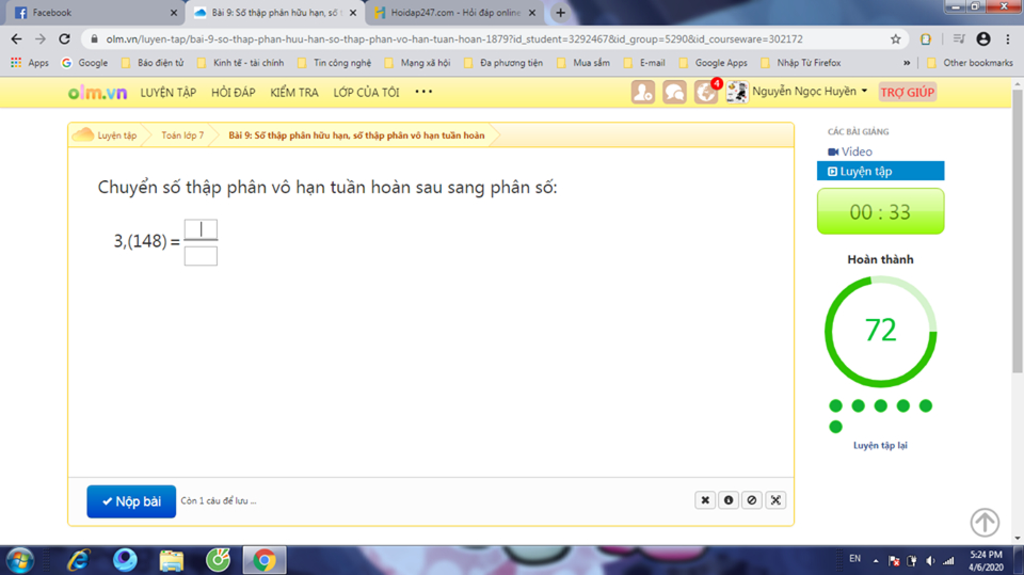
Task: Open Chrome profile icon
Action: click(983, 39)
